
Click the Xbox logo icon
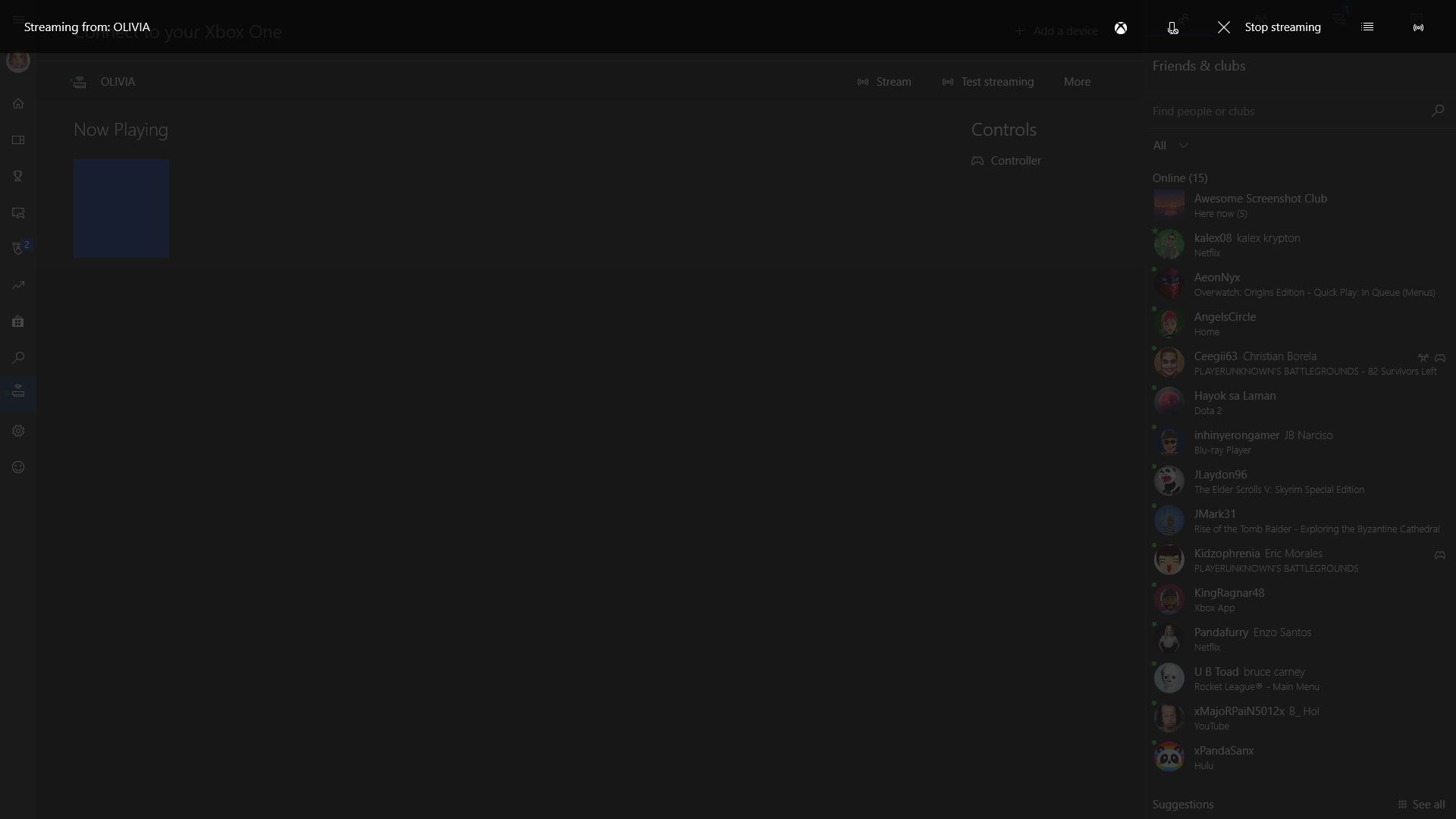1121,27
